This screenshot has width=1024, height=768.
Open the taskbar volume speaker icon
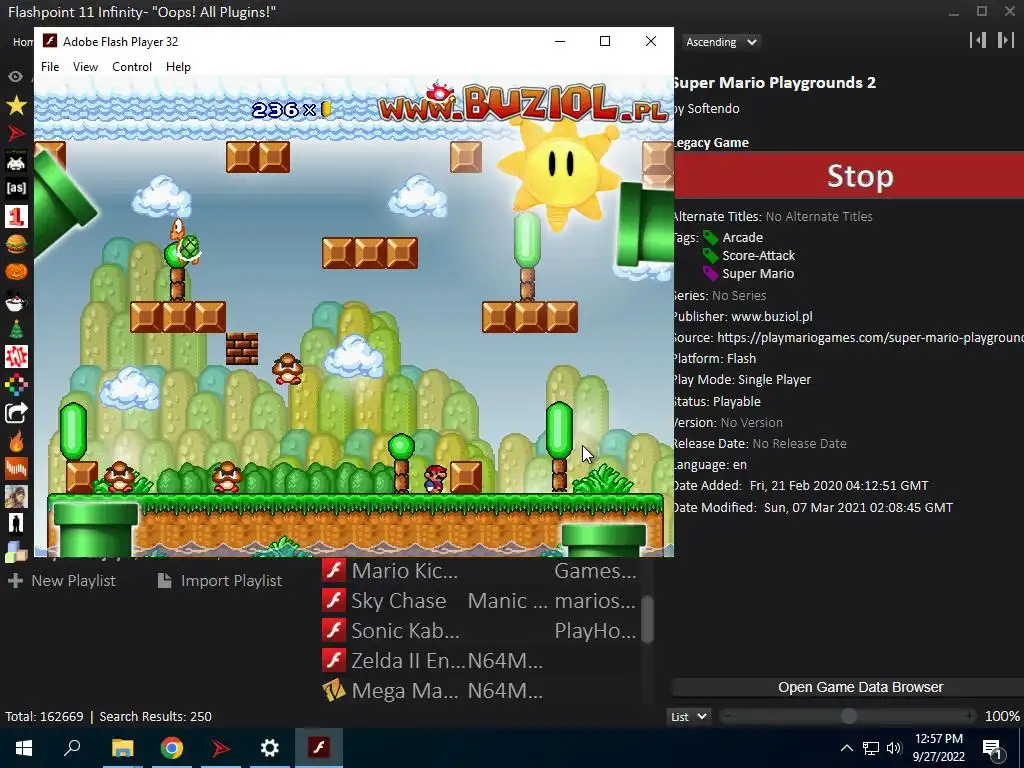894,748
